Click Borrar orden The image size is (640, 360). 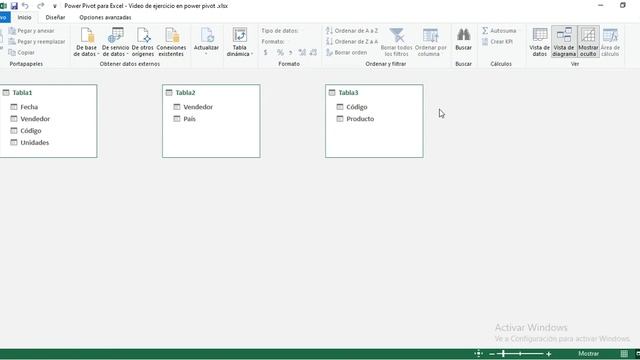click(x=347, y=53)
